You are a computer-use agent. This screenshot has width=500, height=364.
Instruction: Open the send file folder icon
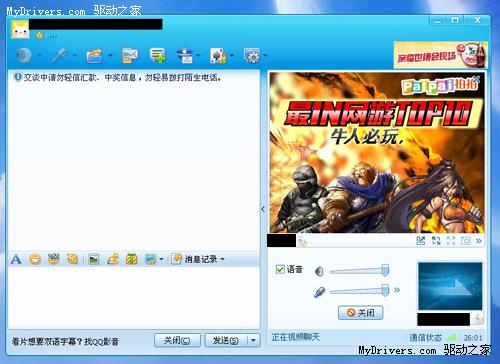click(x=94, y=56)
